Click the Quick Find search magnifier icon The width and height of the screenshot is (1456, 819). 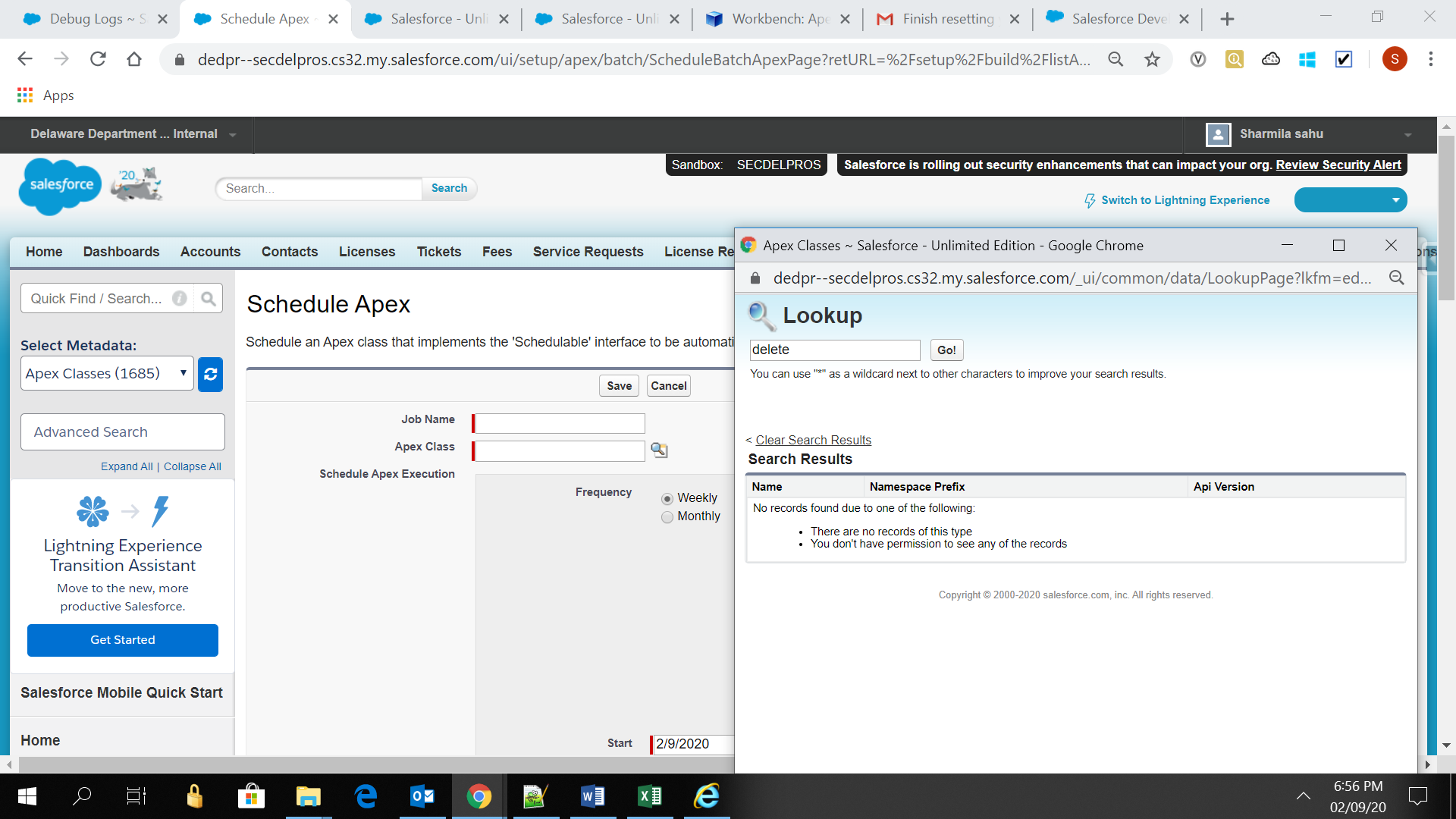pyautogui.click(x=208, y=299)
